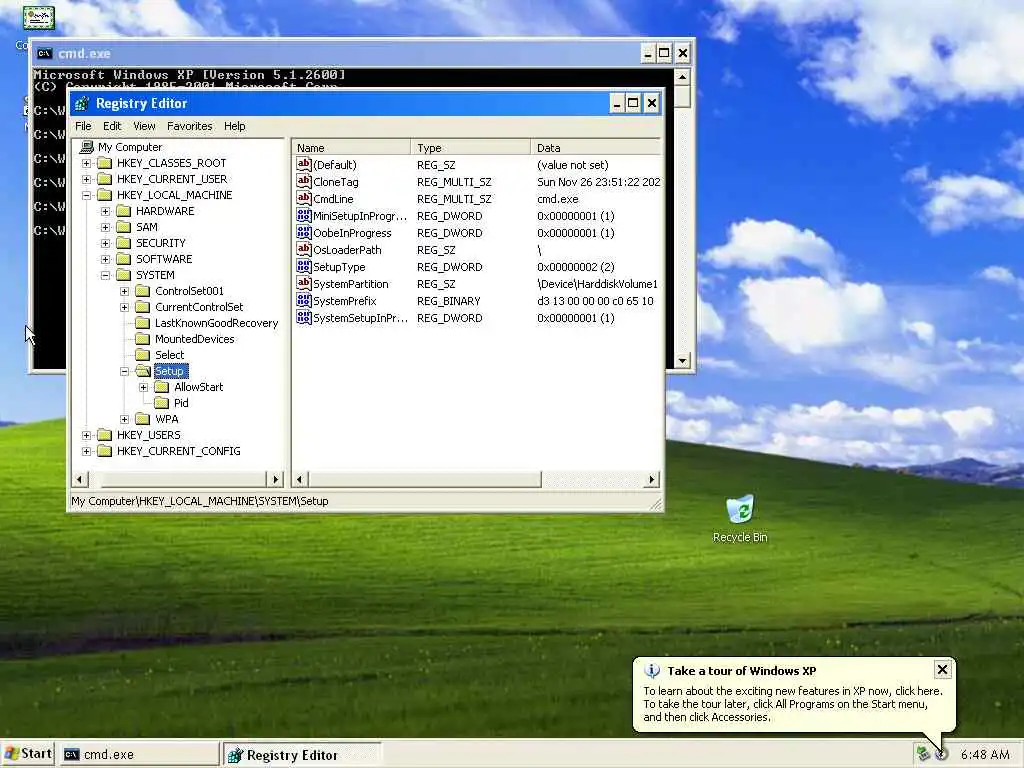
Task: Expand the WPA key
Action: point(124,419)
